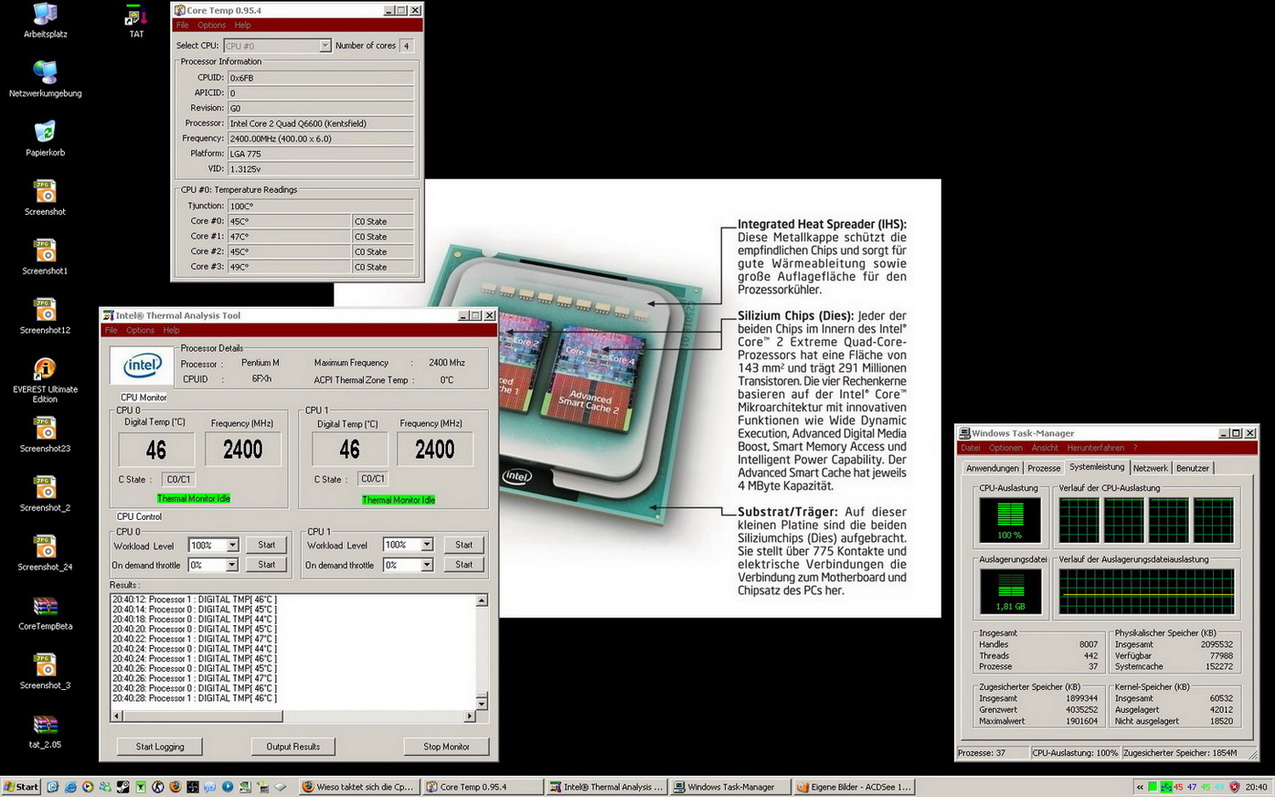The image size is (1275, 797).
Task: Click the Output Results button
Action: coord(293,746)
